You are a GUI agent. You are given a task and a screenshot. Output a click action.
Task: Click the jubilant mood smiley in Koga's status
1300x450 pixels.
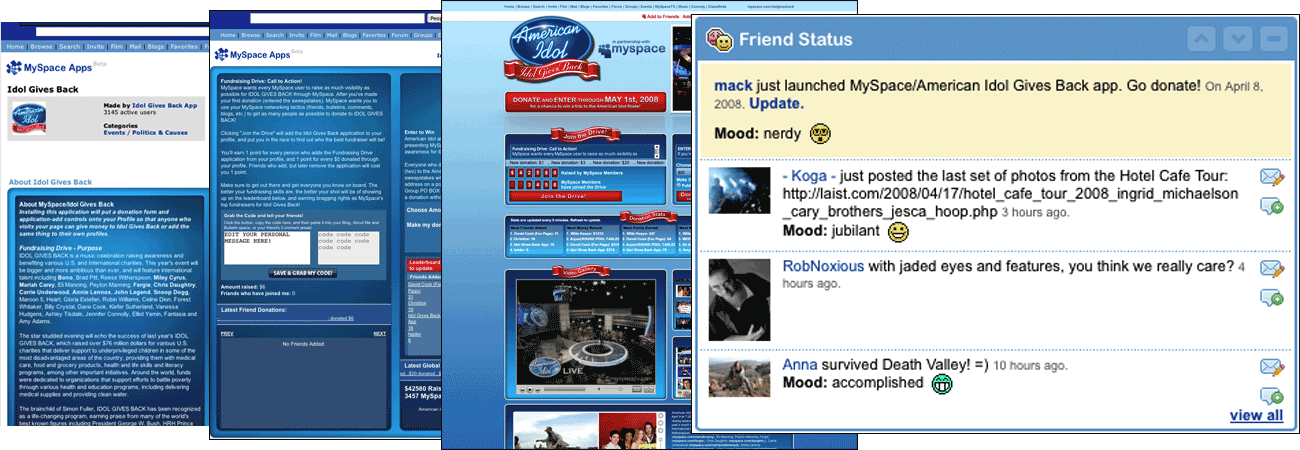899,232
